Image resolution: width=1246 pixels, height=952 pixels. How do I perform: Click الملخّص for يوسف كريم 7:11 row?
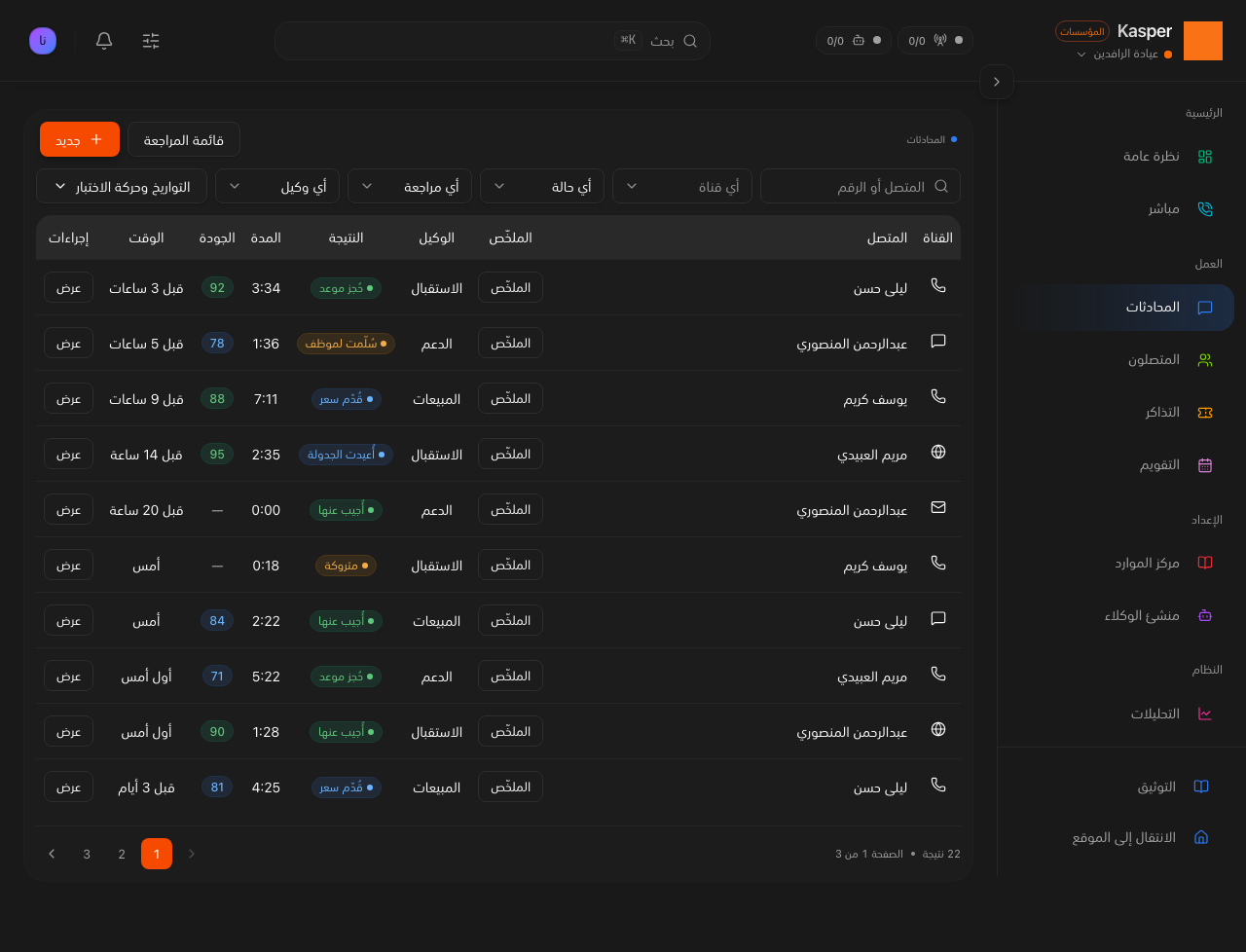pyautogui.click(x=510, y=398)
